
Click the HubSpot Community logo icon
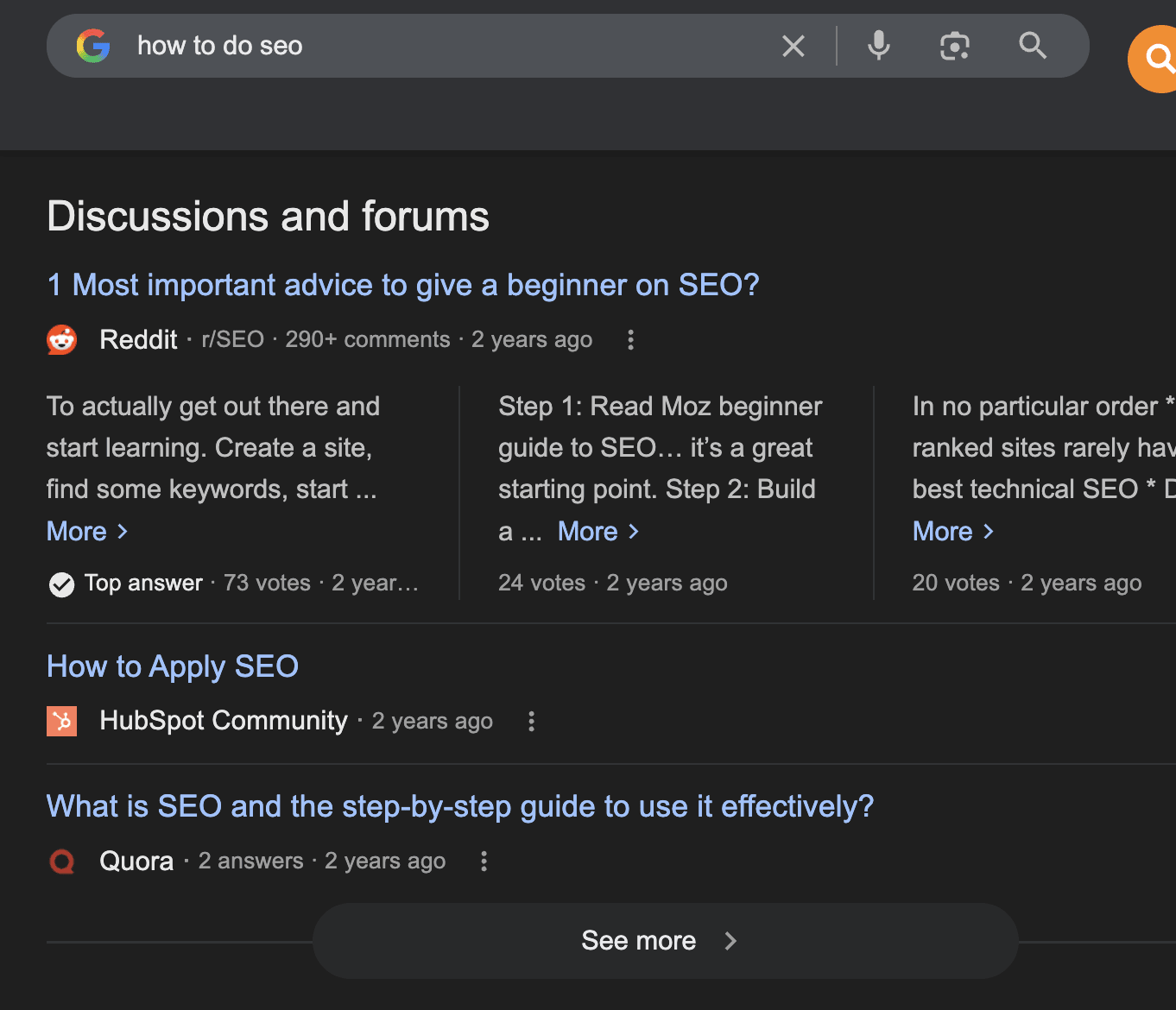click(62, 721)
